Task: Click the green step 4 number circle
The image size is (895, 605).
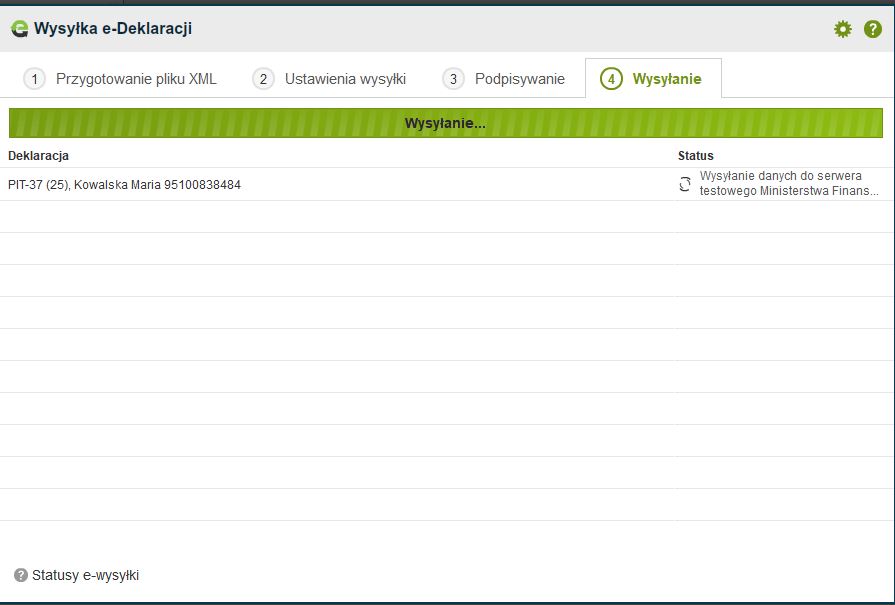Action: click(x=611, y=79)
